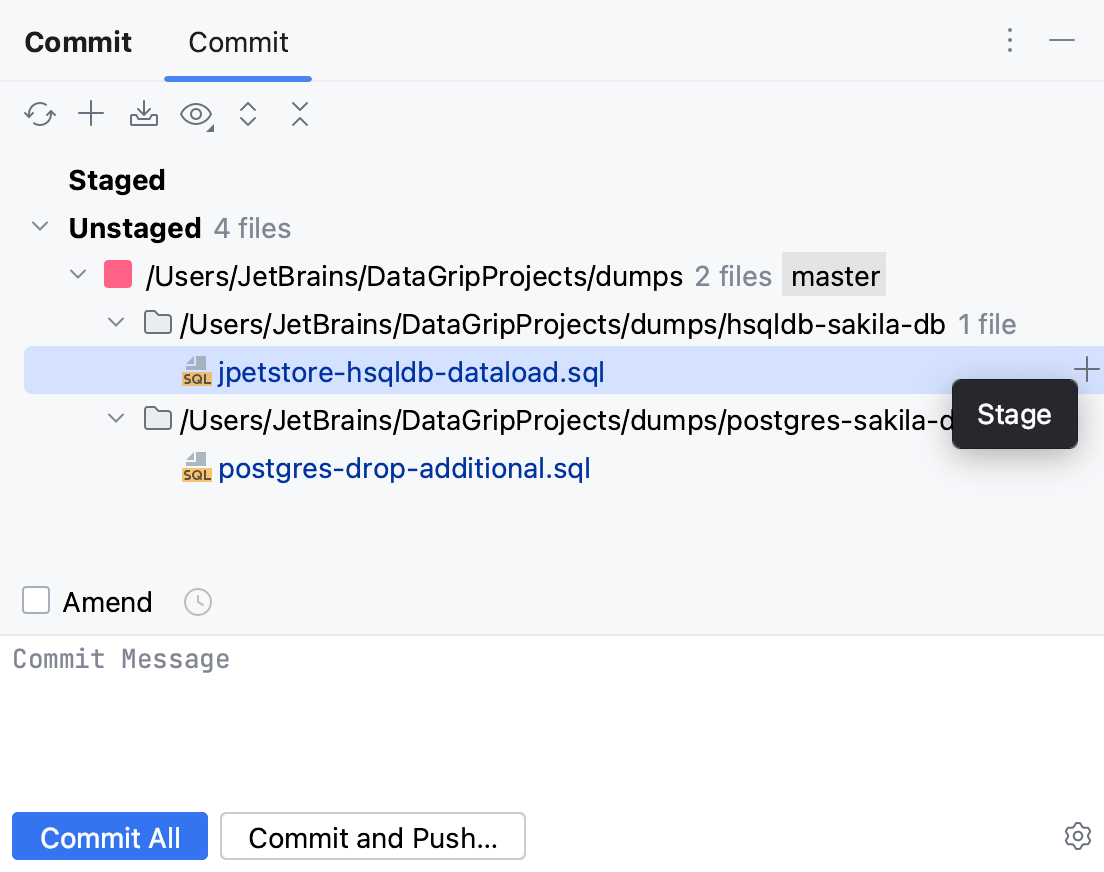Open commit options via the settings gear
Screen dimensions: 1104x872
[1078, 836]
